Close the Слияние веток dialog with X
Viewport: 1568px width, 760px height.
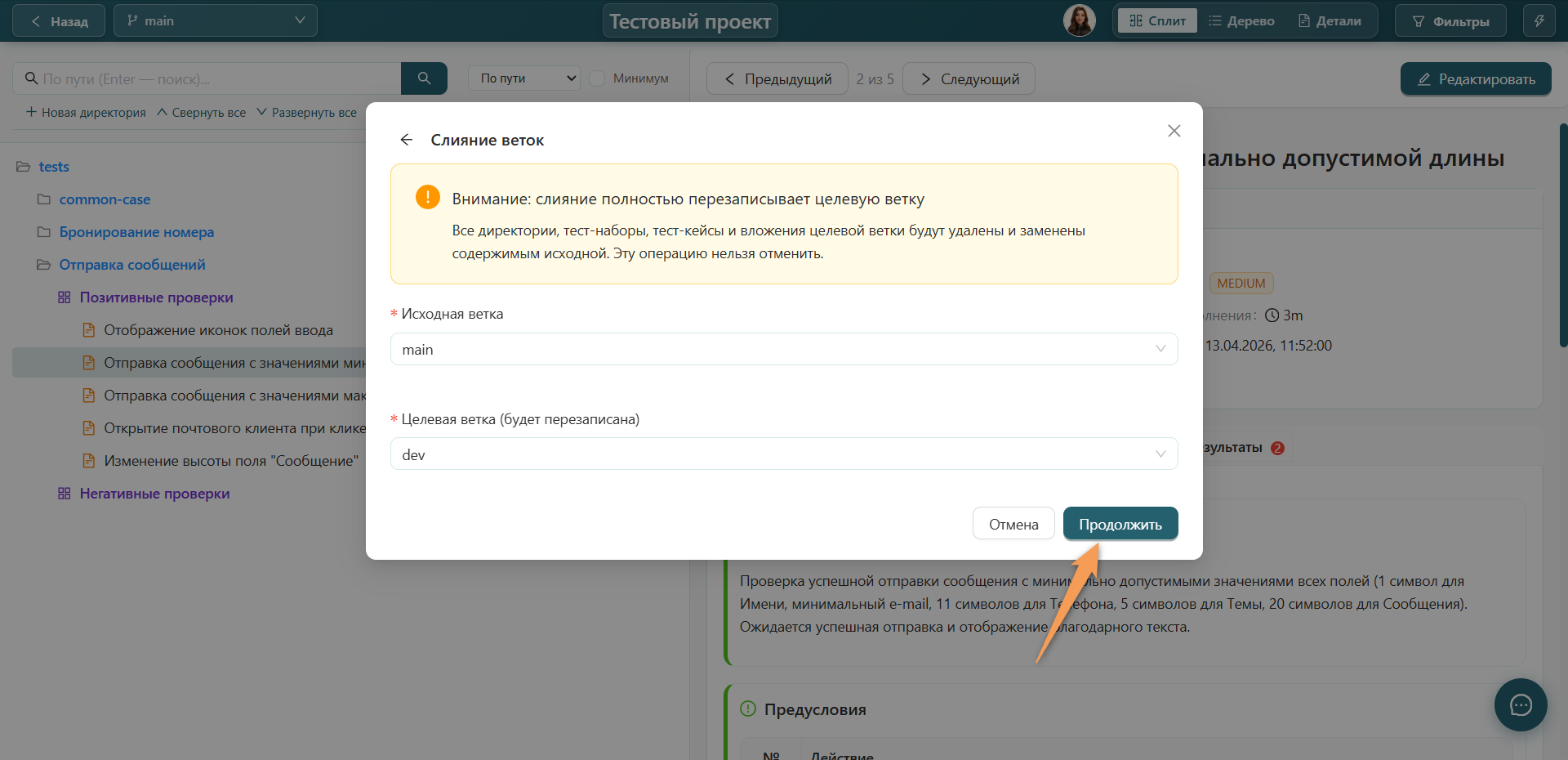(x=1174, y=131)
